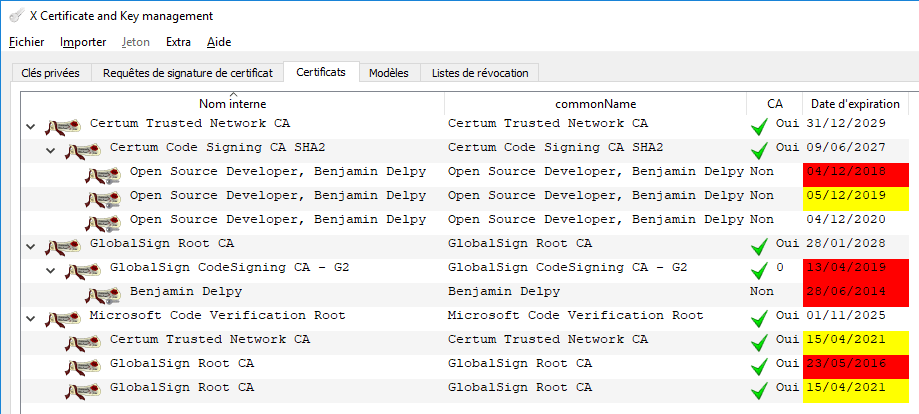Click commonName cell 'Benjamin Delpy'

[x=503, y=291]
